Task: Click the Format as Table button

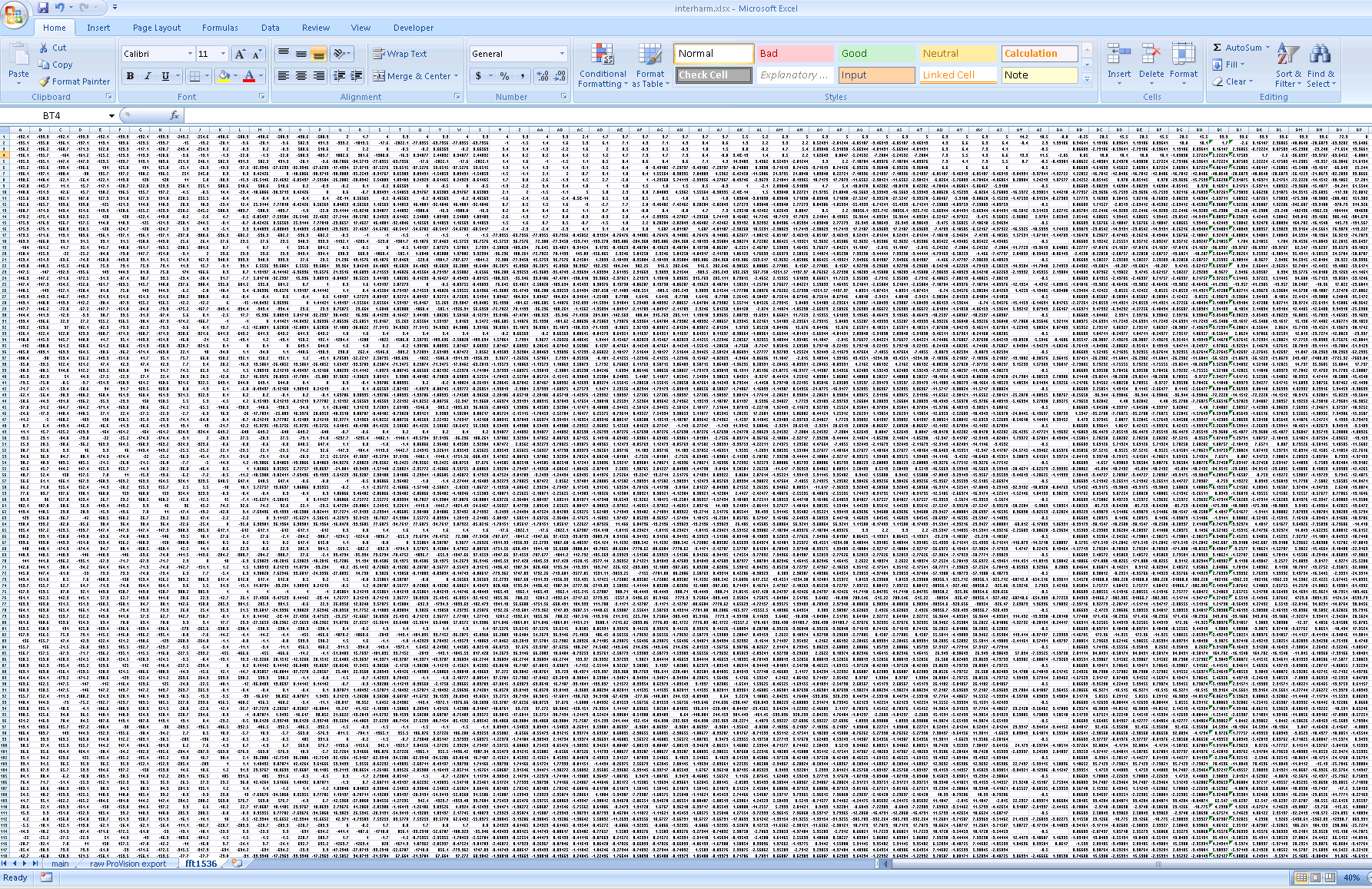Action: point(649,65)
